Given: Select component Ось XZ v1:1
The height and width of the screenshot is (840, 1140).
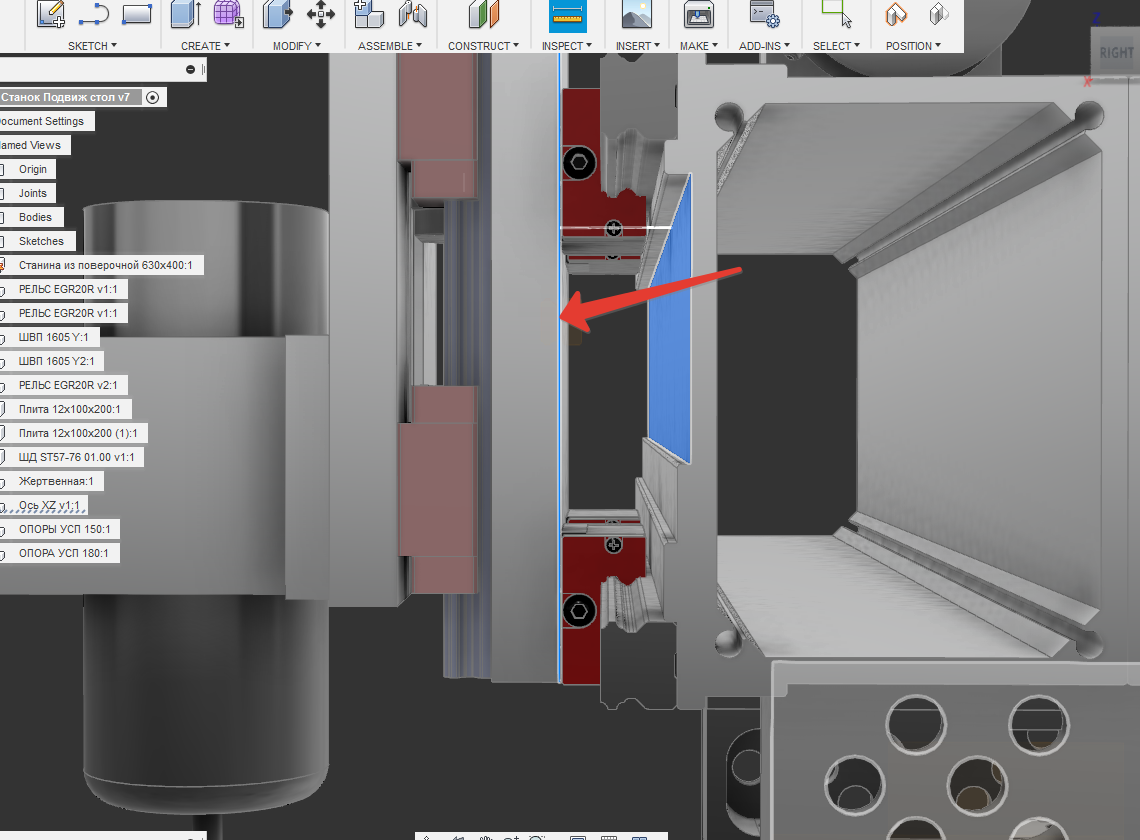Looking at the screenshot, I should (49, 505).
